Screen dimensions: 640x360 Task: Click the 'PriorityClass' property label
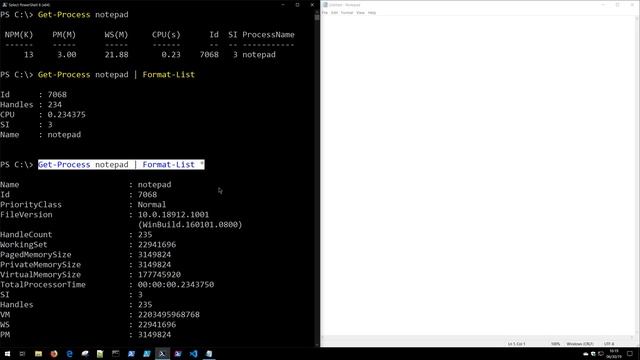coord(31,204)
